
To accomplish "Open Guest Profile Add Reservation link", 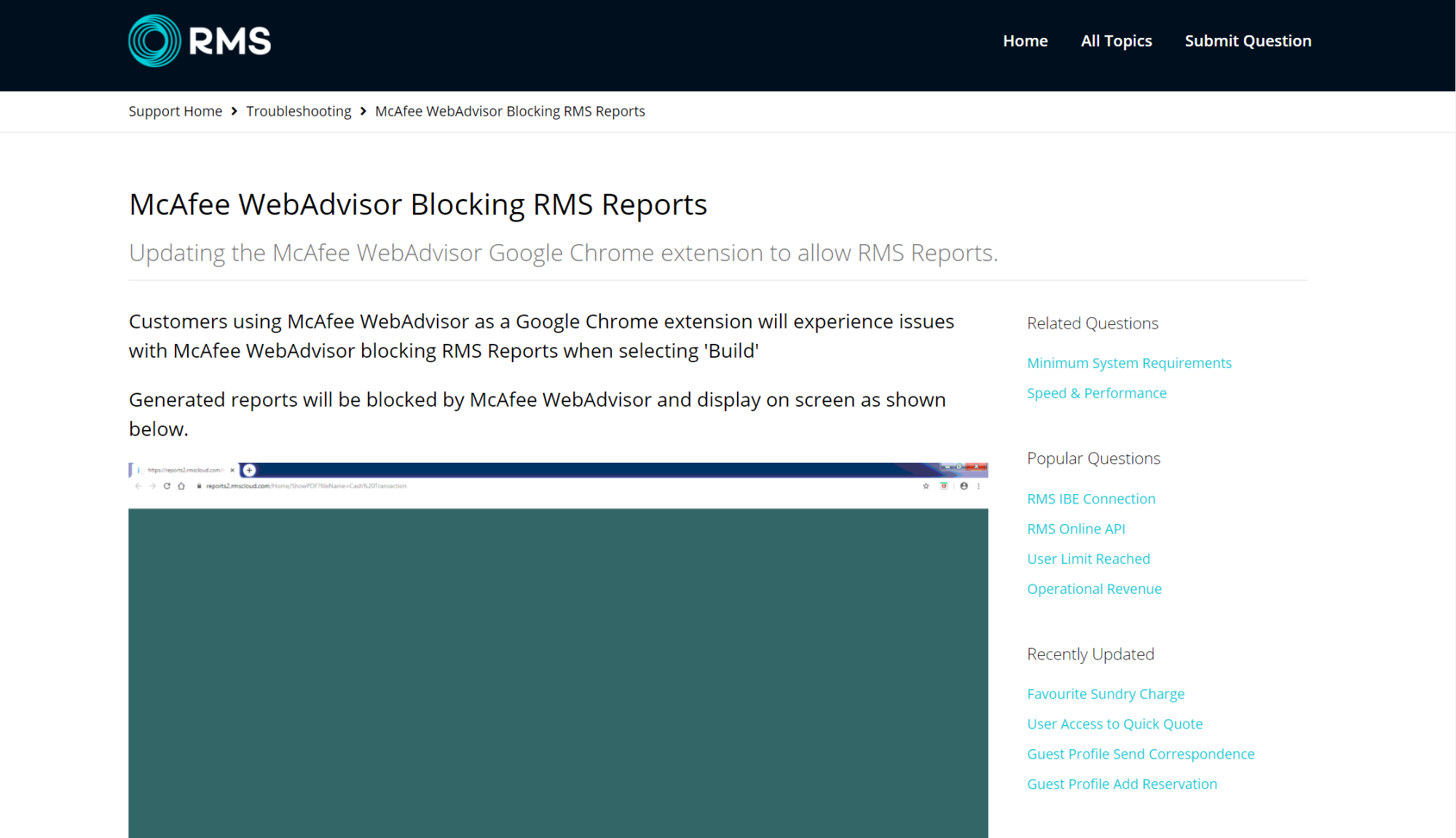I will (1122, 784).
